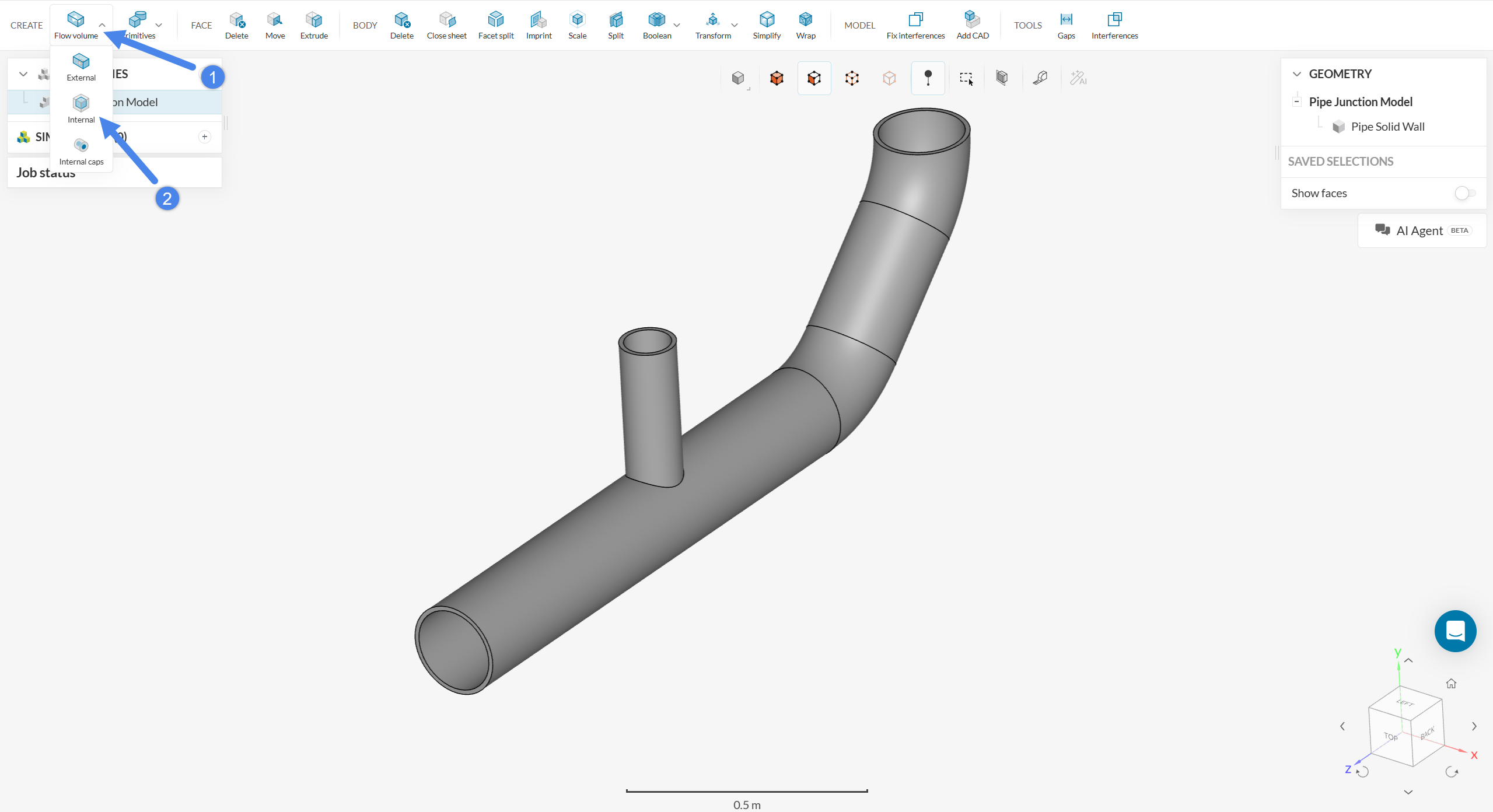
Task: Collapse the GEOMETRY panel chevron
Action: tap(1297, 74)
